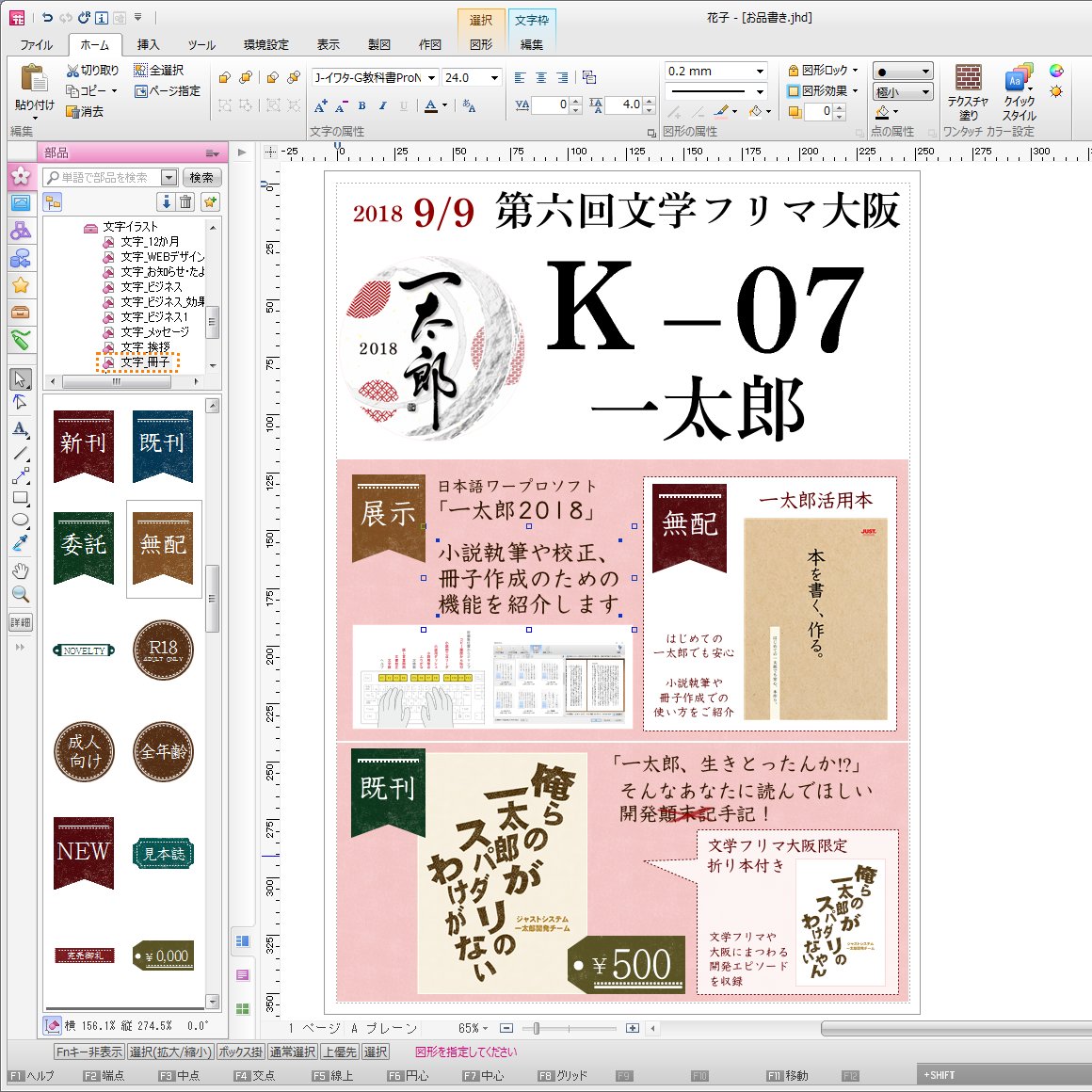Image resolution: width=1092 pixels, height=1092 pixels.
Task: Click the 通常選択 status button
Action: (x=293, y=1052)
